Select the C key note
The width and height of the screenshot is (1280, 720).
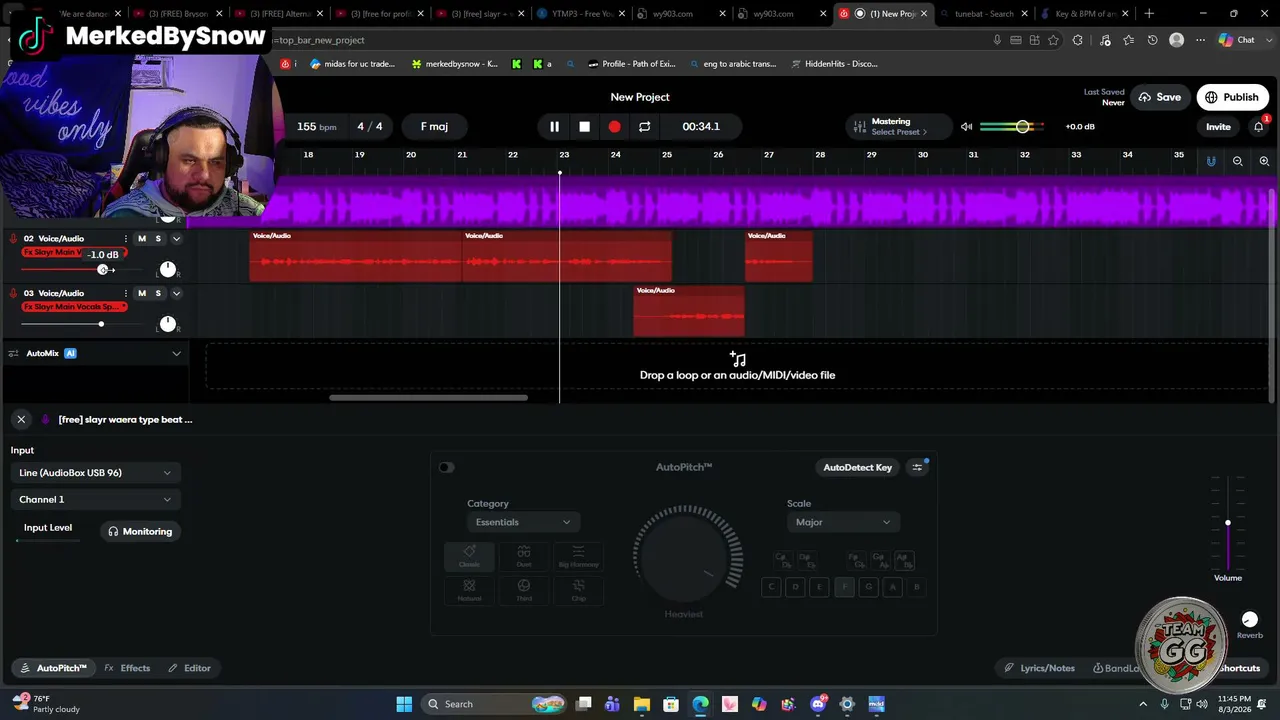(771, 587)
